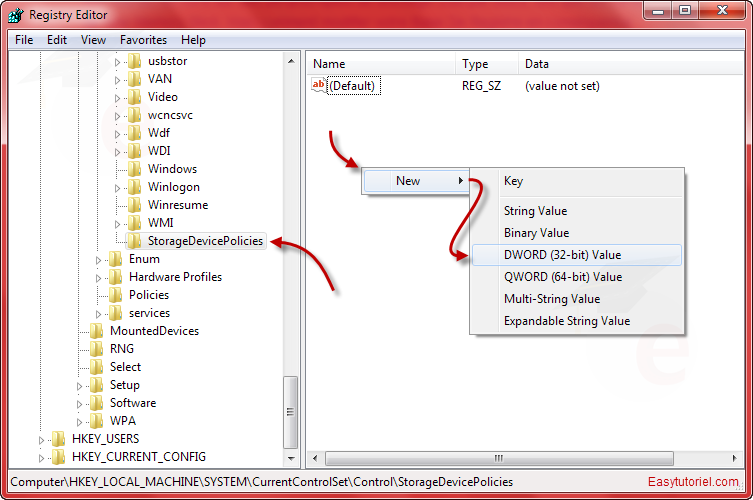Screen dimensions: 753x500
Task: Click the MountedDevices folder icon
Action: 97,331
